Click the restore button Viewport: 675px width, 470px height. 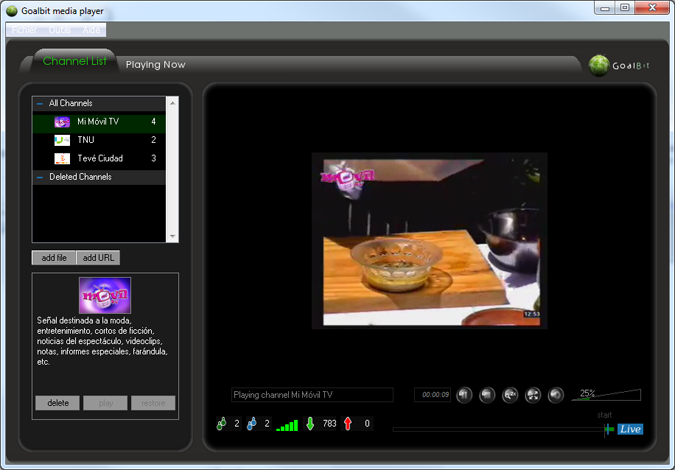pyautogui.click(x=153, y=403)
